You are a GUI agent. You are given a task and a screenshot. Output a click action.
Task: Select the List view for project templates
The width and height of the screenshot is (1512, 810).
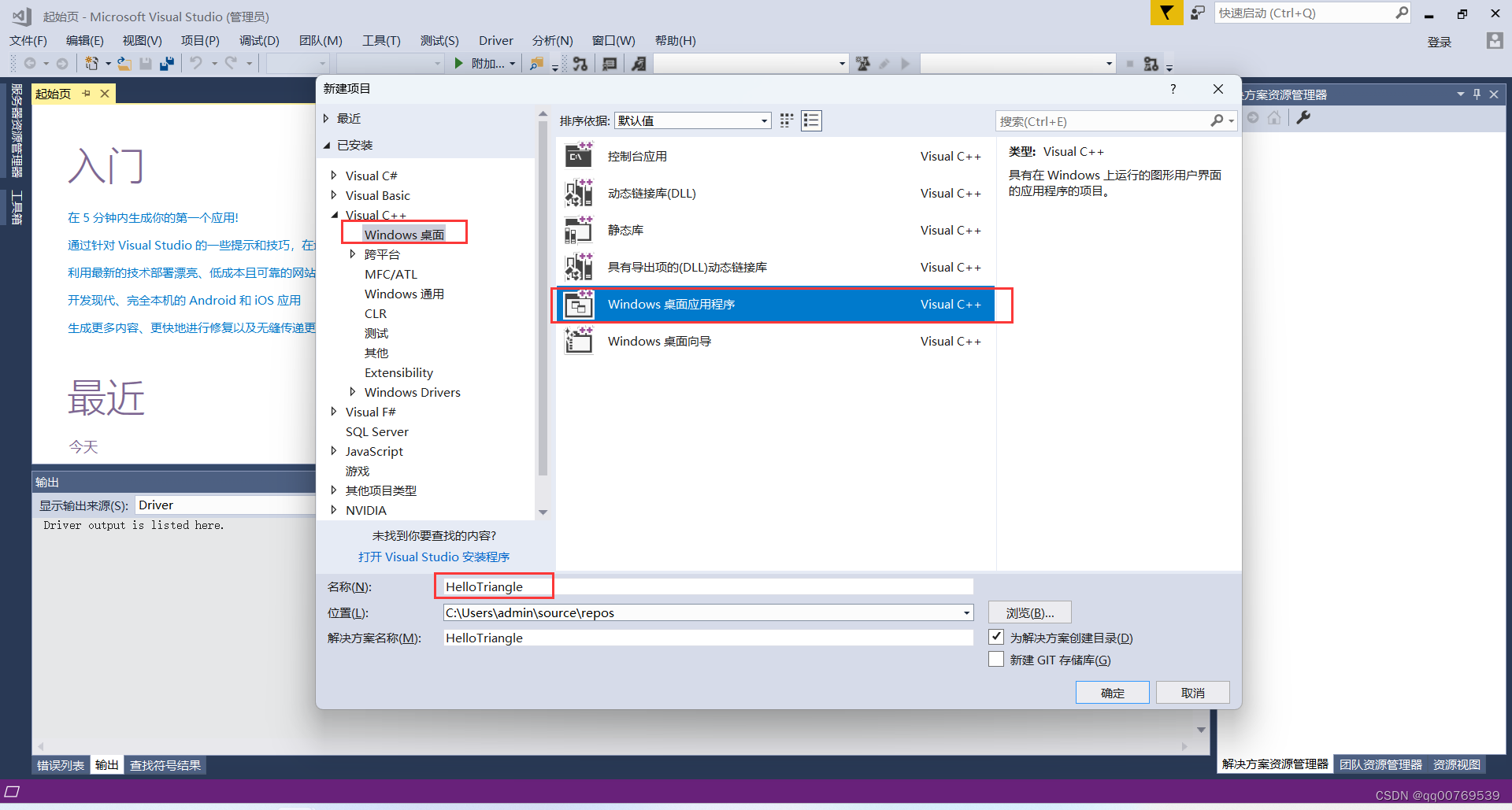point(811,120)
